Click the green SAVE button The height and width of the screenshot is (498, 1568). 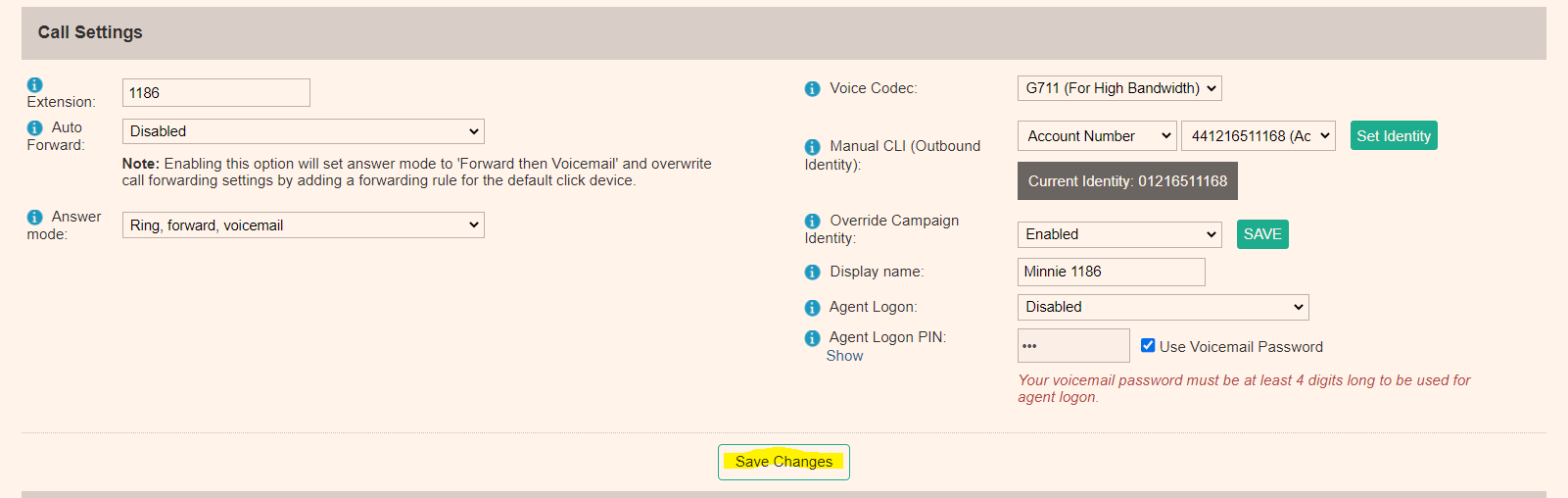(1262, 234)
